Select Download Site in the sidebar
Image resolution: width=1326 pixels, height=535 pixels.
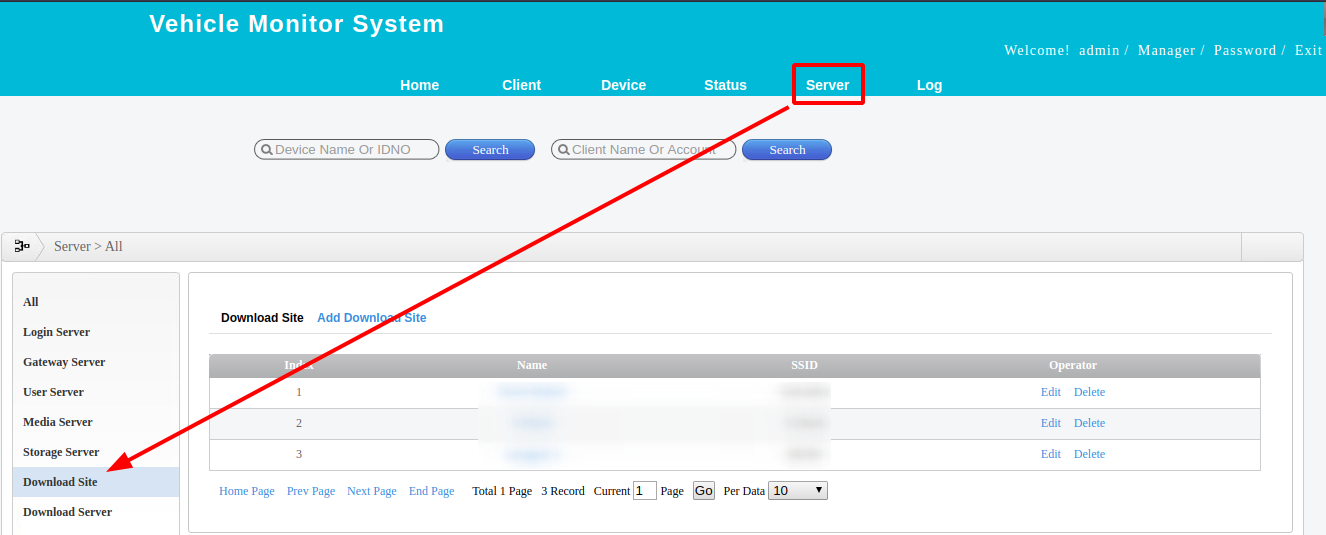60,482
